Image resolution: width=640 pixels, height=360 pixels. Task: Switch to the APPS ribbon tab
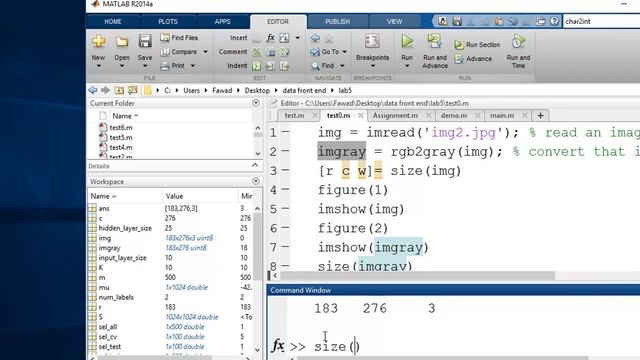[222, 22]
